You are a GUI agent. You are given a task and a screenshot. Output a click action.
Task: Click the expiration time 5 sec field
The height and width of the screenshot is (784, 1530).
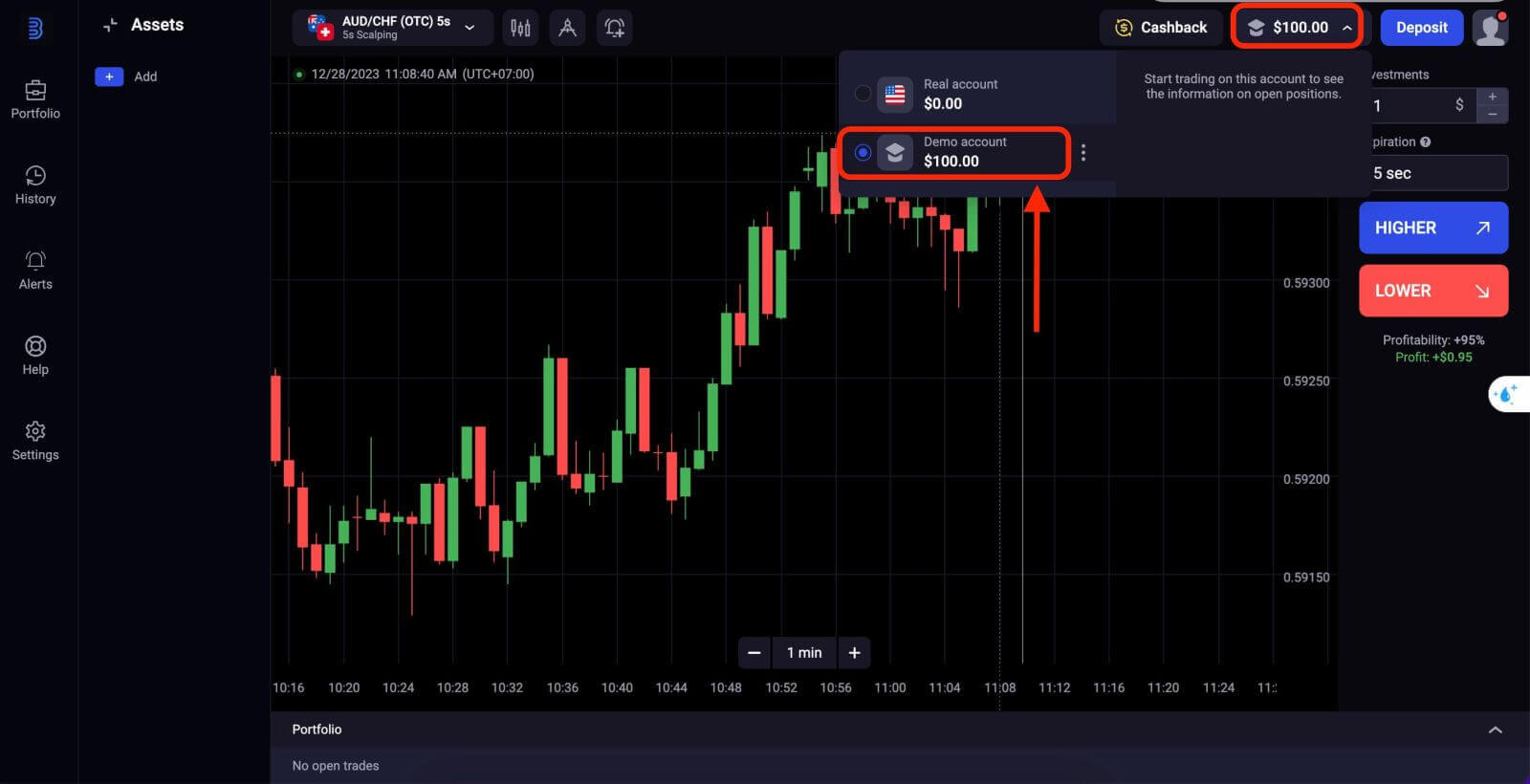click(1434, 173)
